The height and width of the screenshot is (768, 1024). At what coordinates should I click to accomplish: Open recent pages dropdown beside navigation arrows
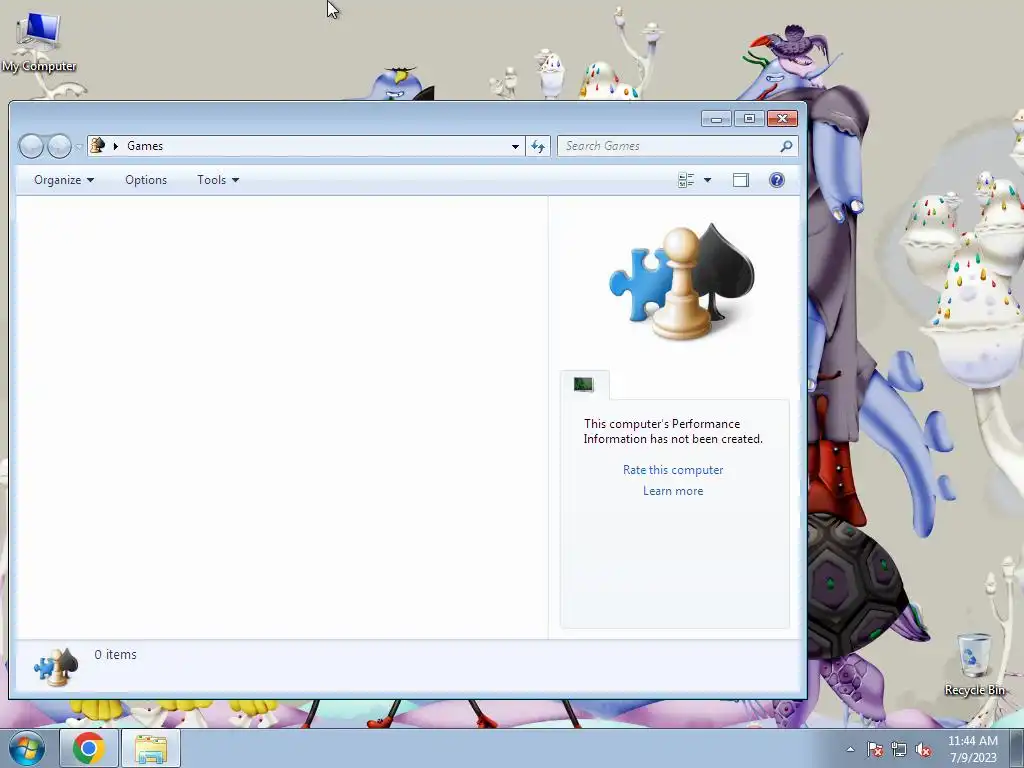click(79, 147)
